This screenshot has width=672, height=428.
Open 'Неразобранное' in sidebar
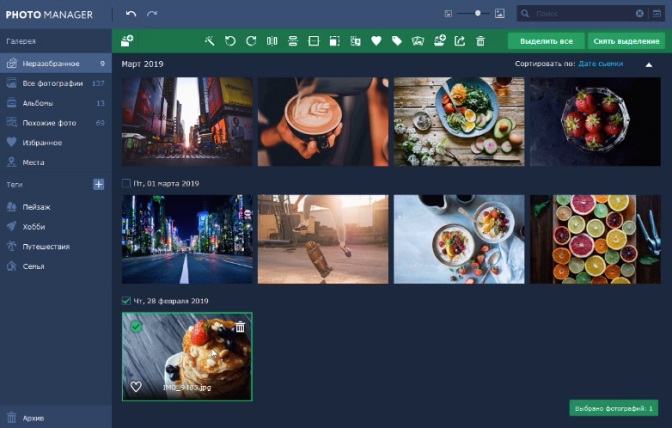coord(56,63)
